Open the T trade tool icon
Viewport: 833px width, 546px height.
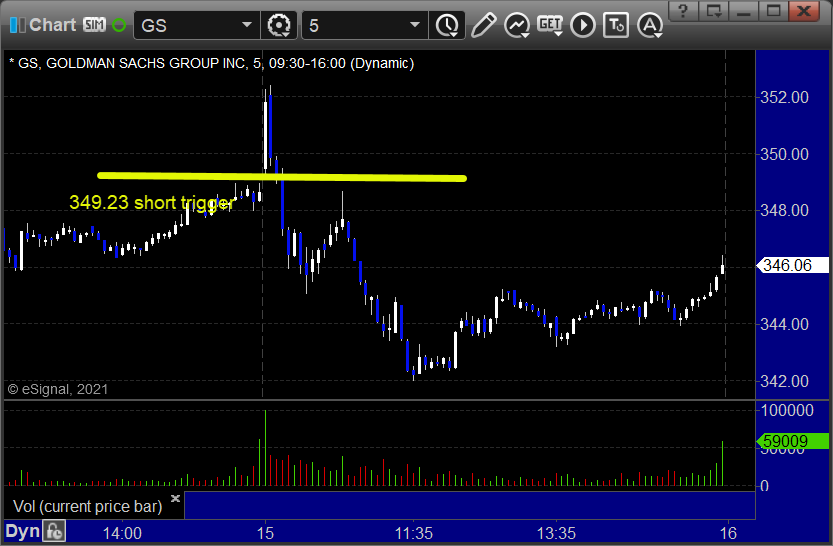tap(616, 25)
